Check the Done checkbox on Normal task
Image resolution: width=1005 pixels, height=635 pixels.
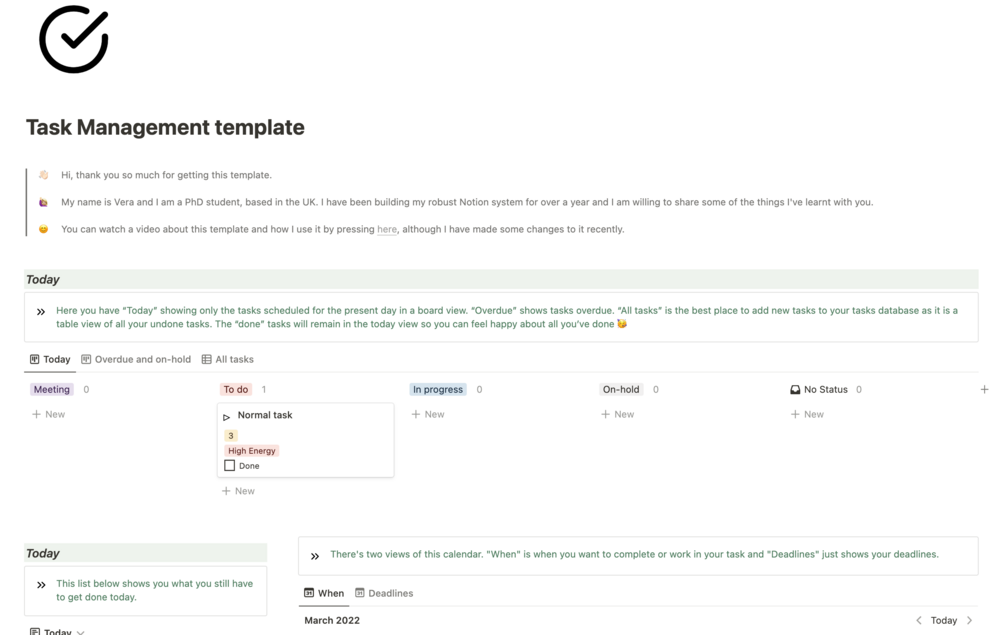[230, 466]
